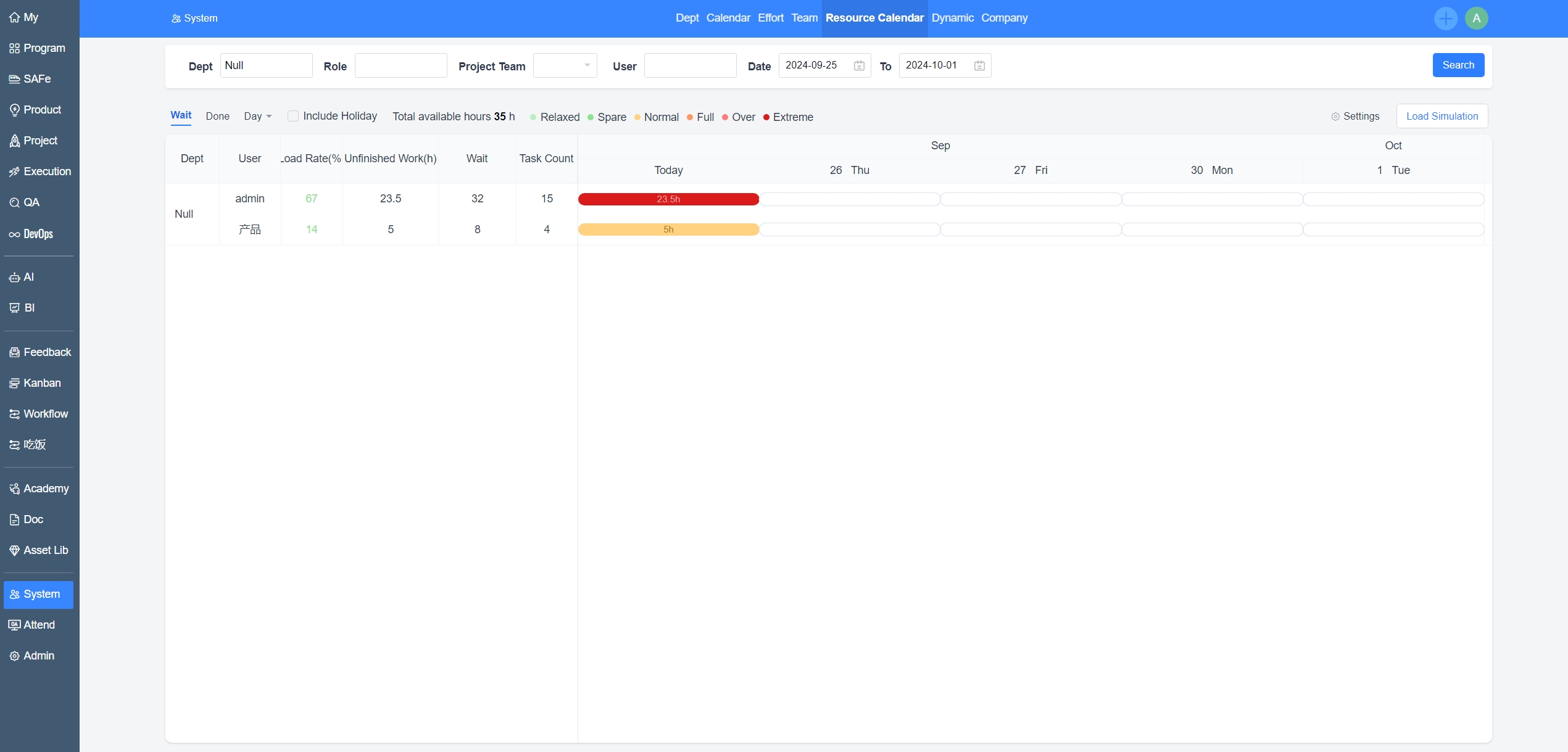1568x752 pixels.
Task: Click the Normal legend item
Action: tap(657, 117)
